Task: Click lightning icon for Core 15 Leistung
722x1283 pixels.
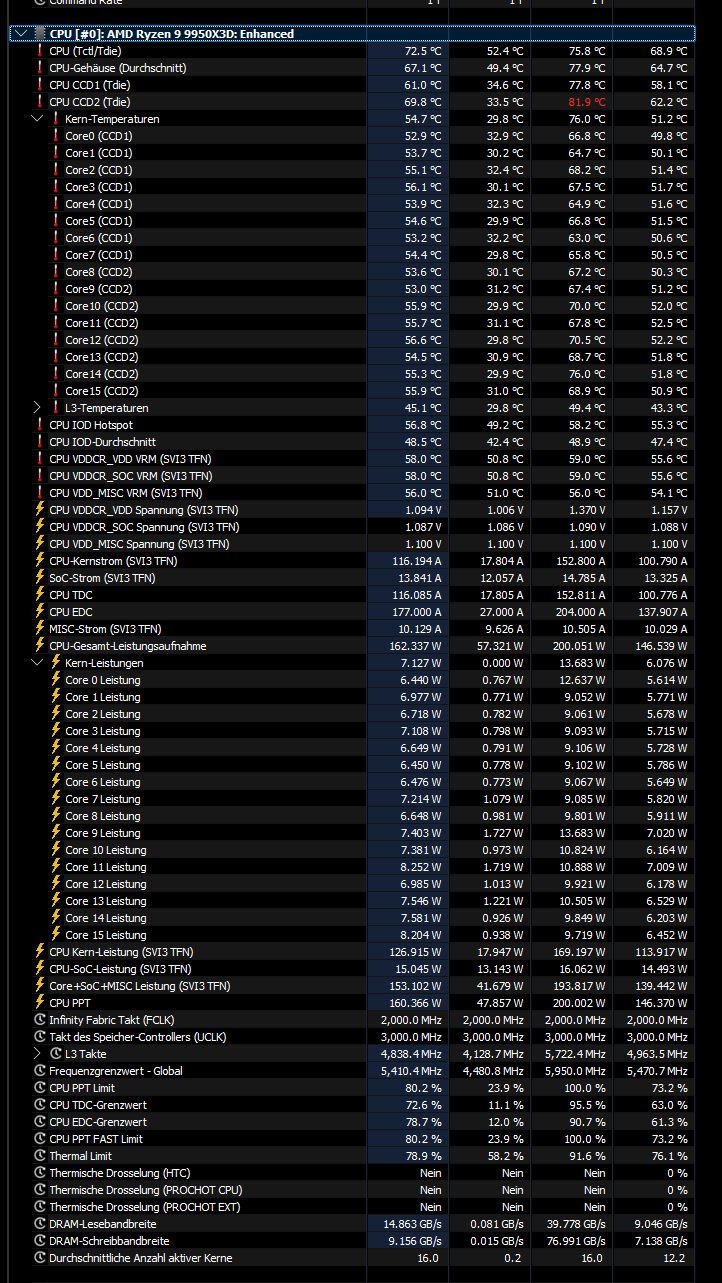Action: coord(56,935)
